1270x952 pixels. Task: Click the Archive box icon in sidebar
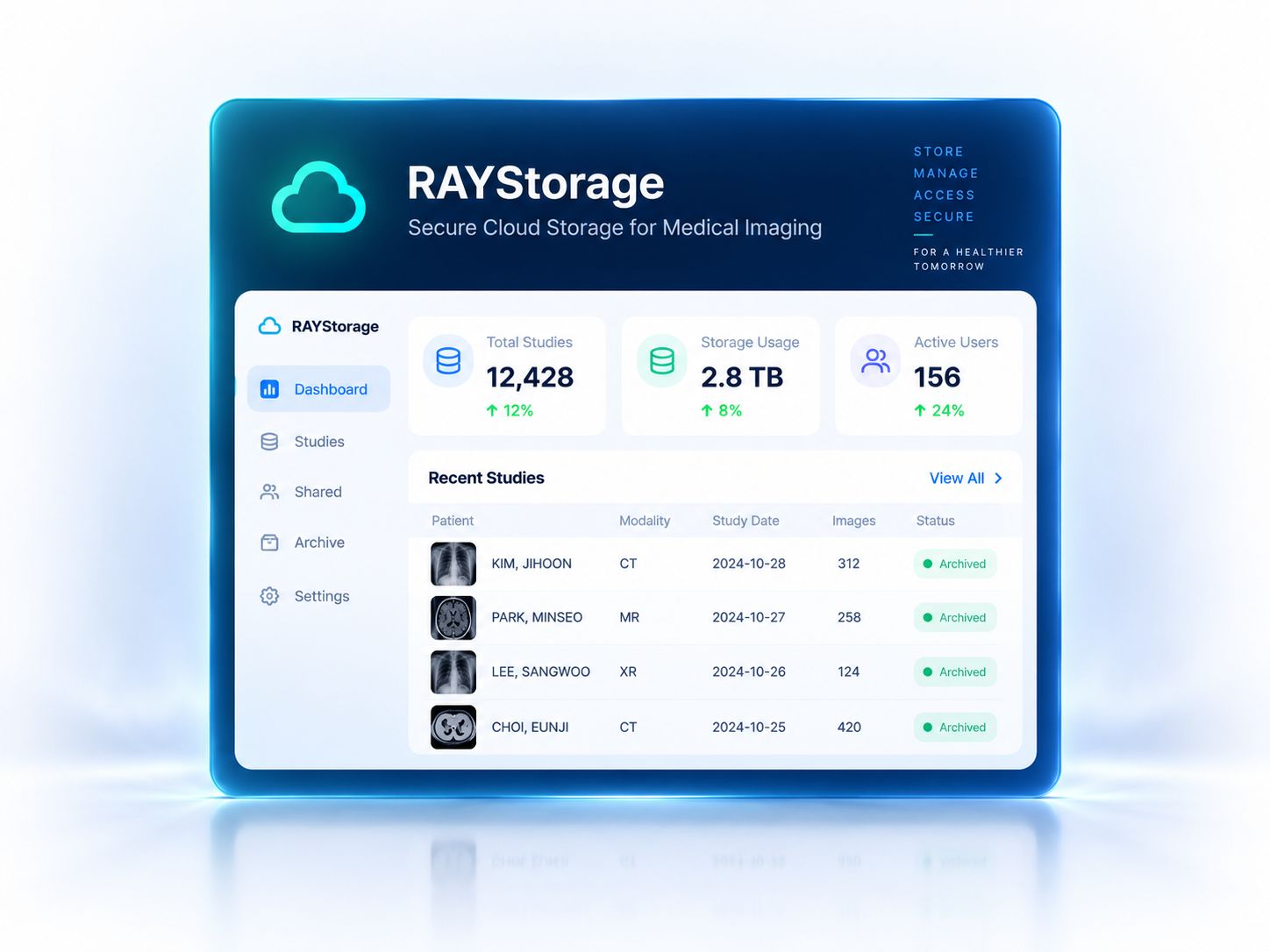[269, 543]
